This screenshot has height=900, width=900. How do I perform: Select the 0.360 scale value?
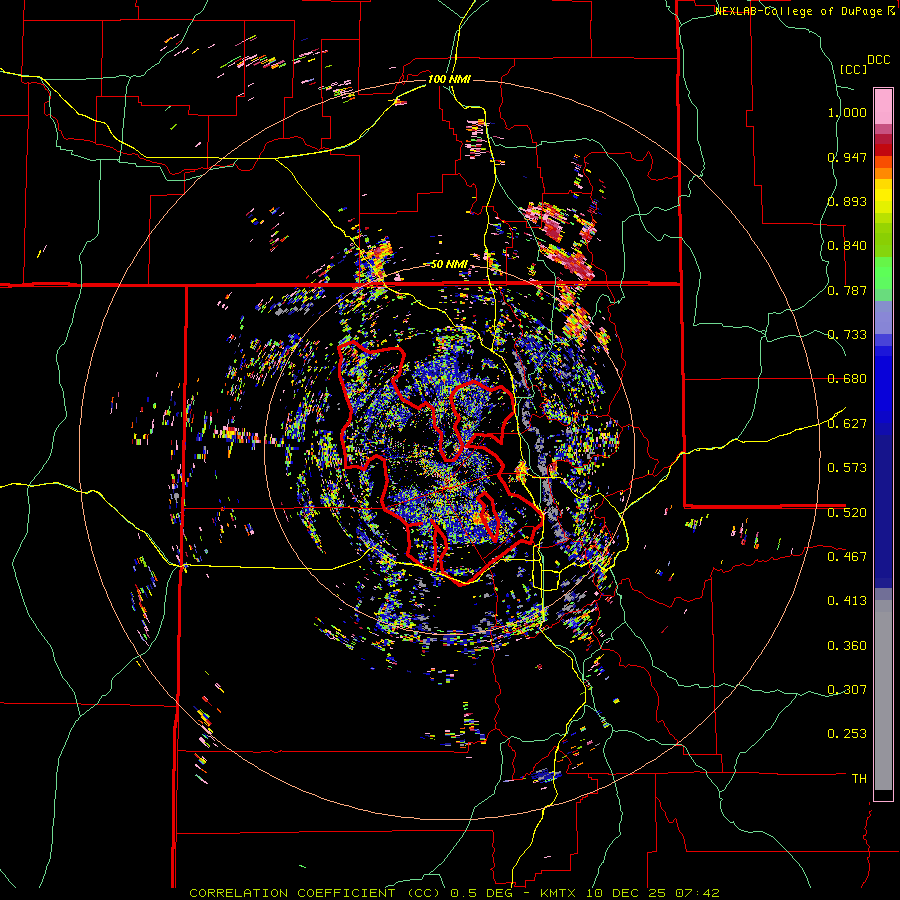coord(847,646)
